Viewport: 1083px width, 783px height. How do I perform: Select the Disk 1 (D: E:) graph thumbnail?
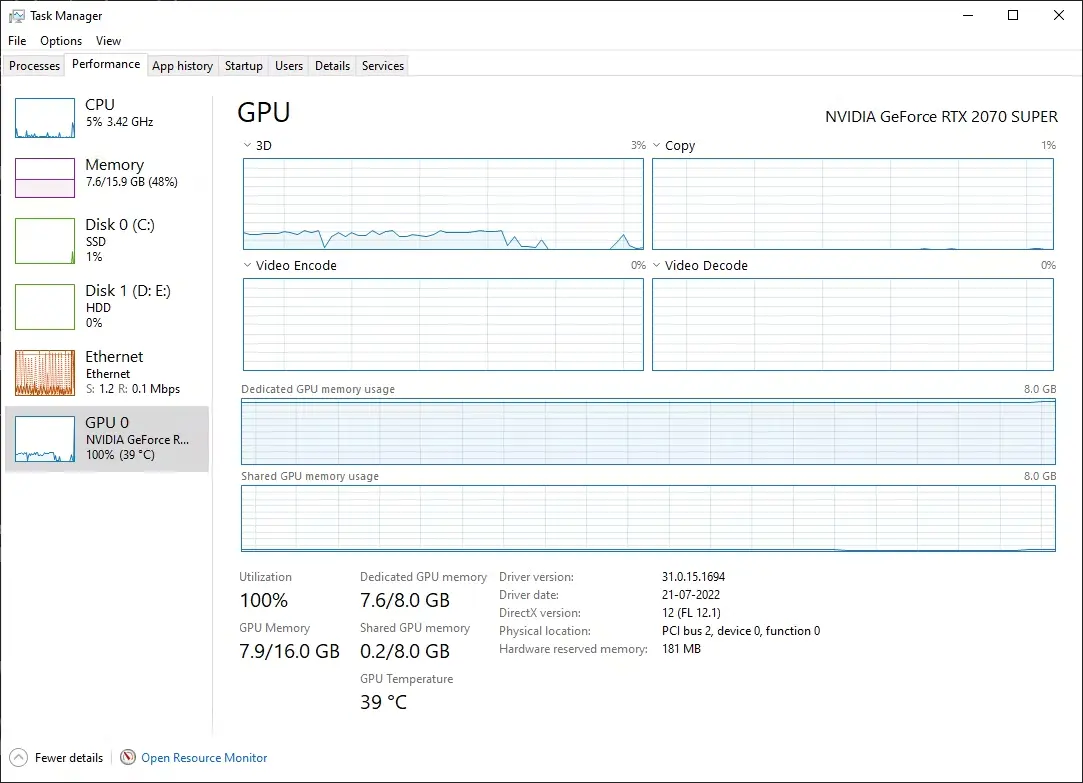pos(45,307)
